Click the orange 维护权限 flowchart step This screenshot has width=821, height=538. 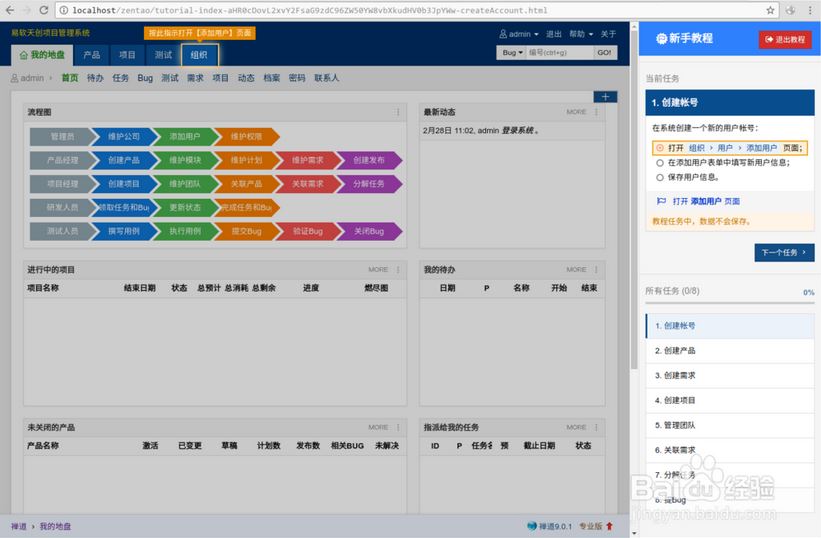[247, 137]
